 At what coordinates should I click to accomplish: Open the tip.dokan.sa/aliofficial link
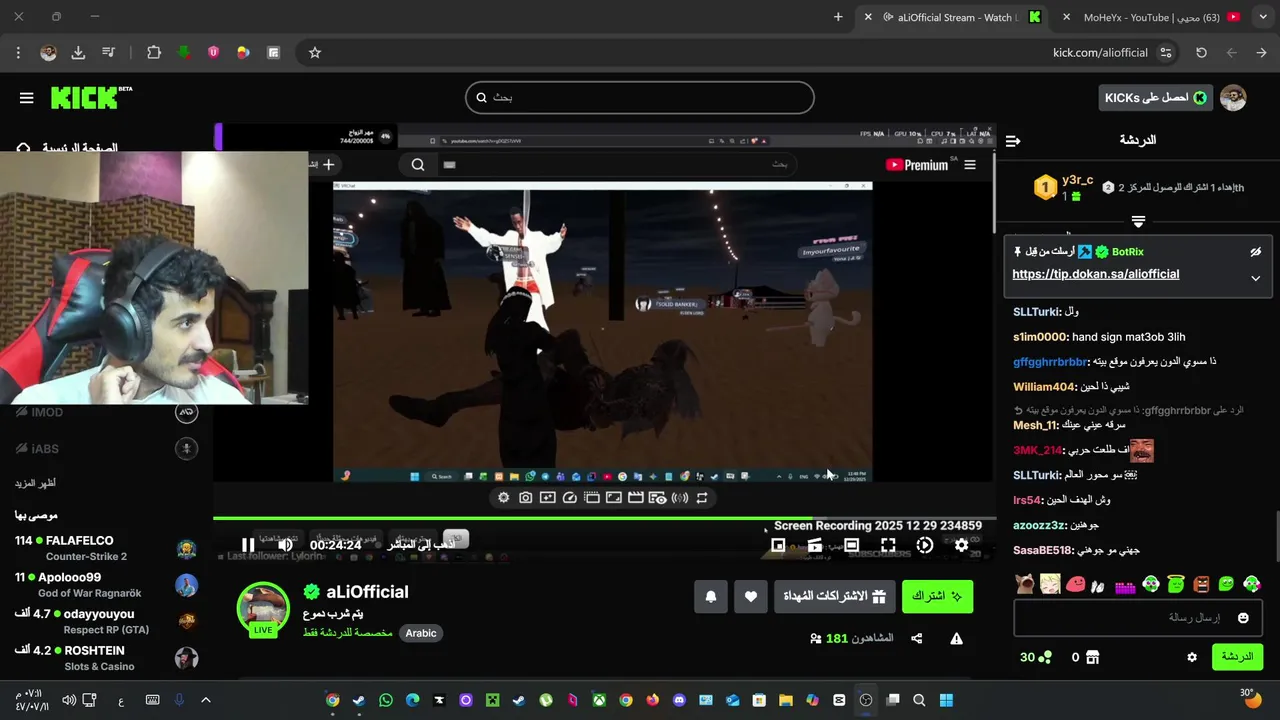pos(1095,274)
